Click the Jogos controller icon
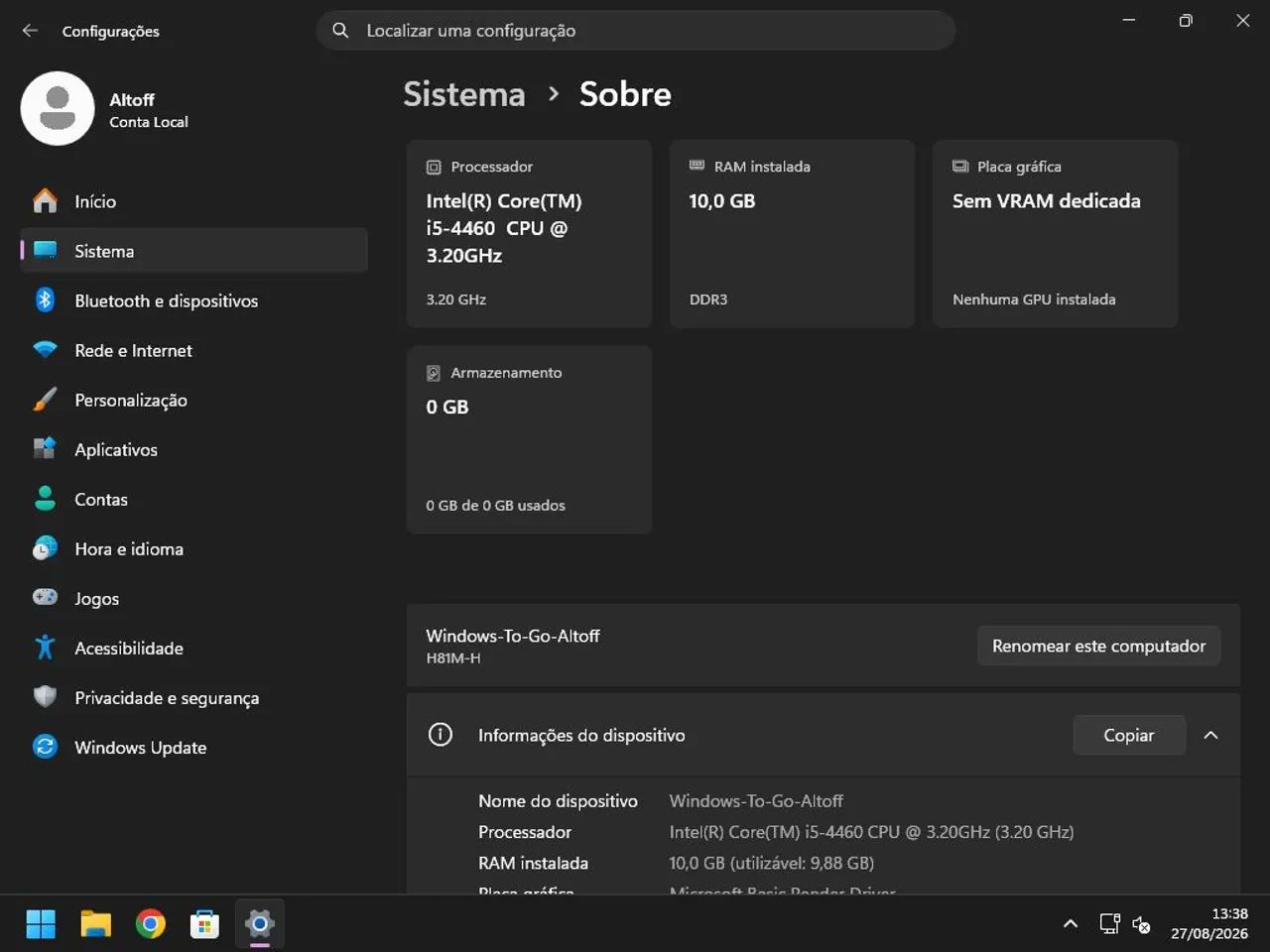The height and width of the screenshot is (952, 1270). [x=45, y=597]
